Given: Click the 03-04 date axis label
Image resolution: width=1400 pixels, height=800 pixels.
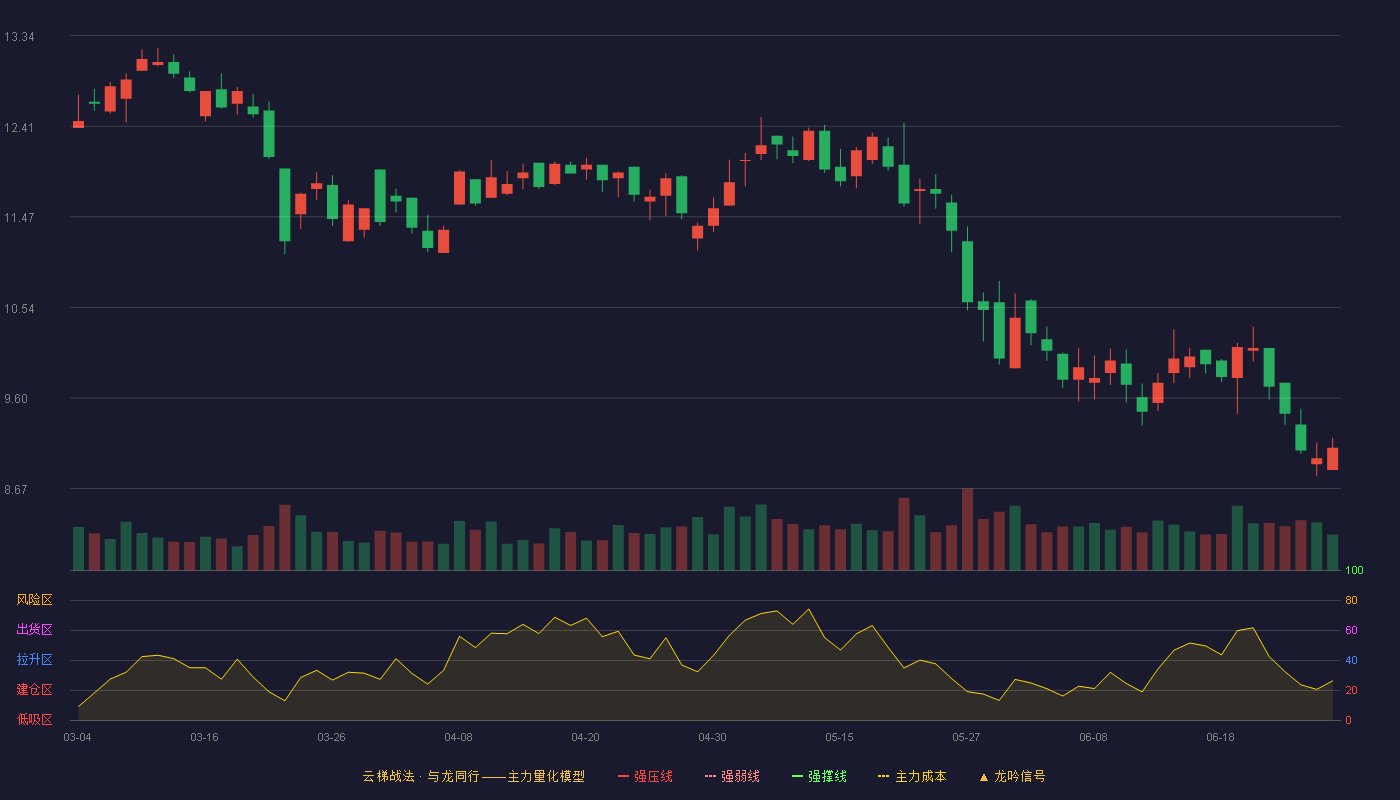Looking at the screenshot, I should coord(78,737).
